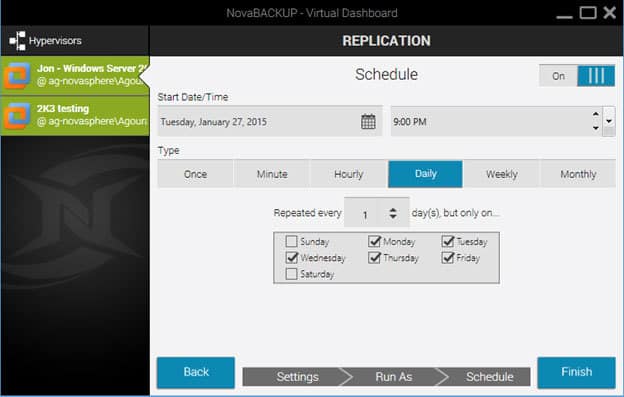Screen dimensions: 624x397
Task: Click the Finish button
Action: point(576,372)
